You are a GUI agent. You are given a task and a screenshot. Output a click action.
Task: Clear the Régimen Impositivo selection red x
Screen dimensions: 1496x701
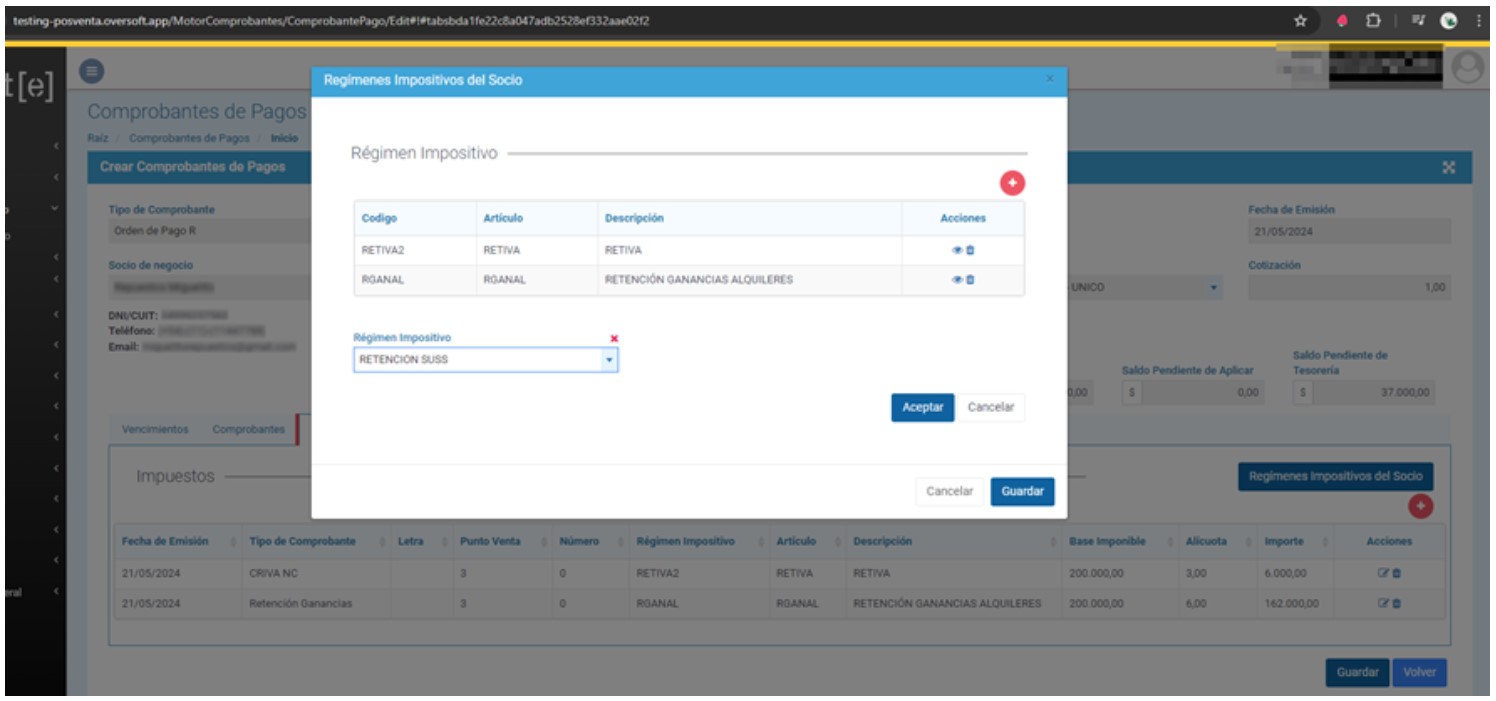click(x=614, y=339)
